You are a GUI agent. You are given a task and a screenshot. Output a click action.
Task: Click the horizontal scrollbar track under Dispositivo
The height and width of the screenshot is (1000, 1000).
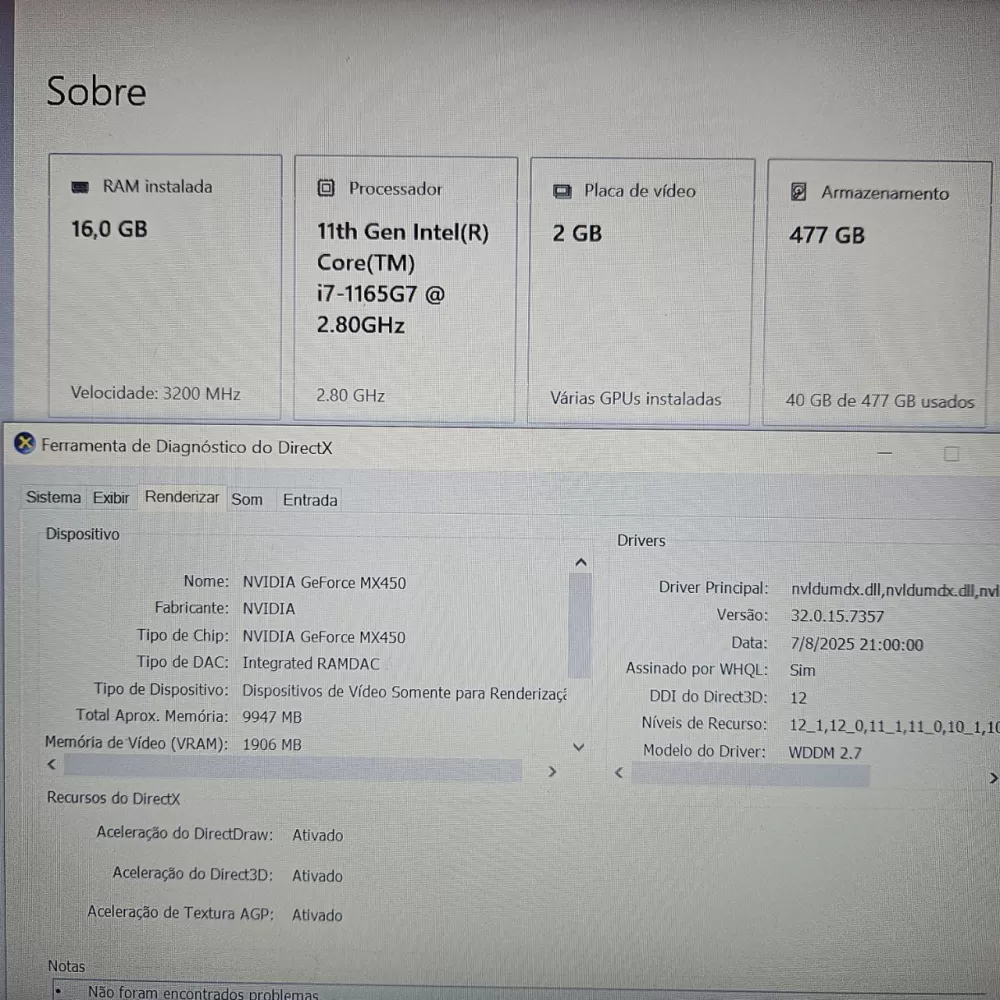click(x=300, y=767)
